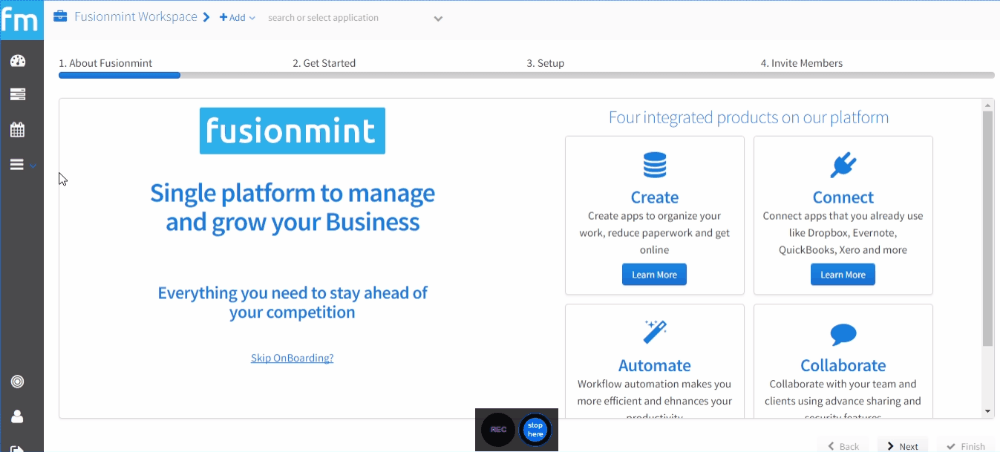Viewport: 1000px width, 452px height.
Task: Click the content panel vertical scrollbar thumb
Action: 988,228
